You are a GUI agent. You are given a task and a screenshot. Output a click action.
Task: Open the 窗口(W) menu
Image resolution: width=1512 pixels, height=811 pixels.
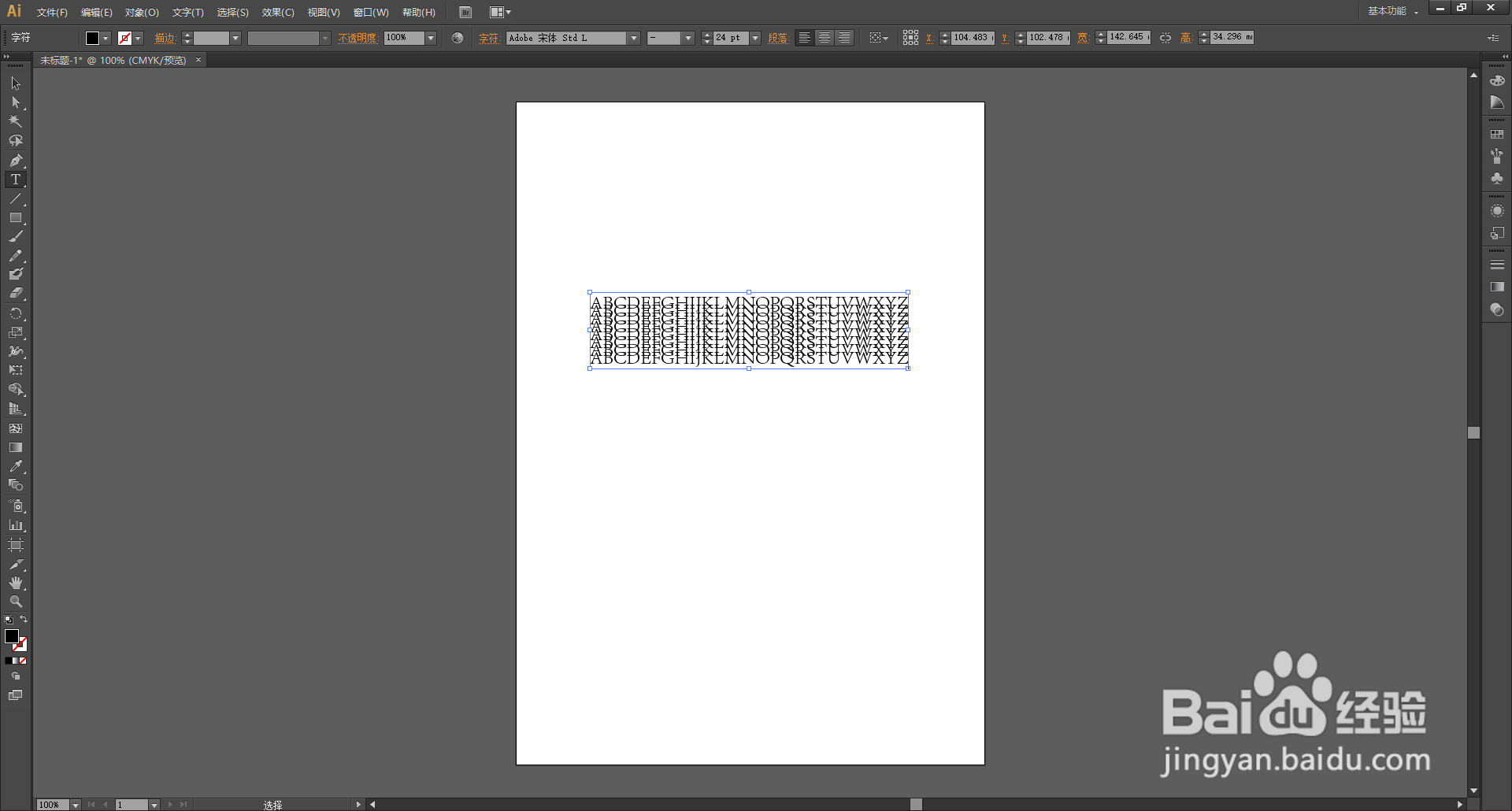point(371,13)
